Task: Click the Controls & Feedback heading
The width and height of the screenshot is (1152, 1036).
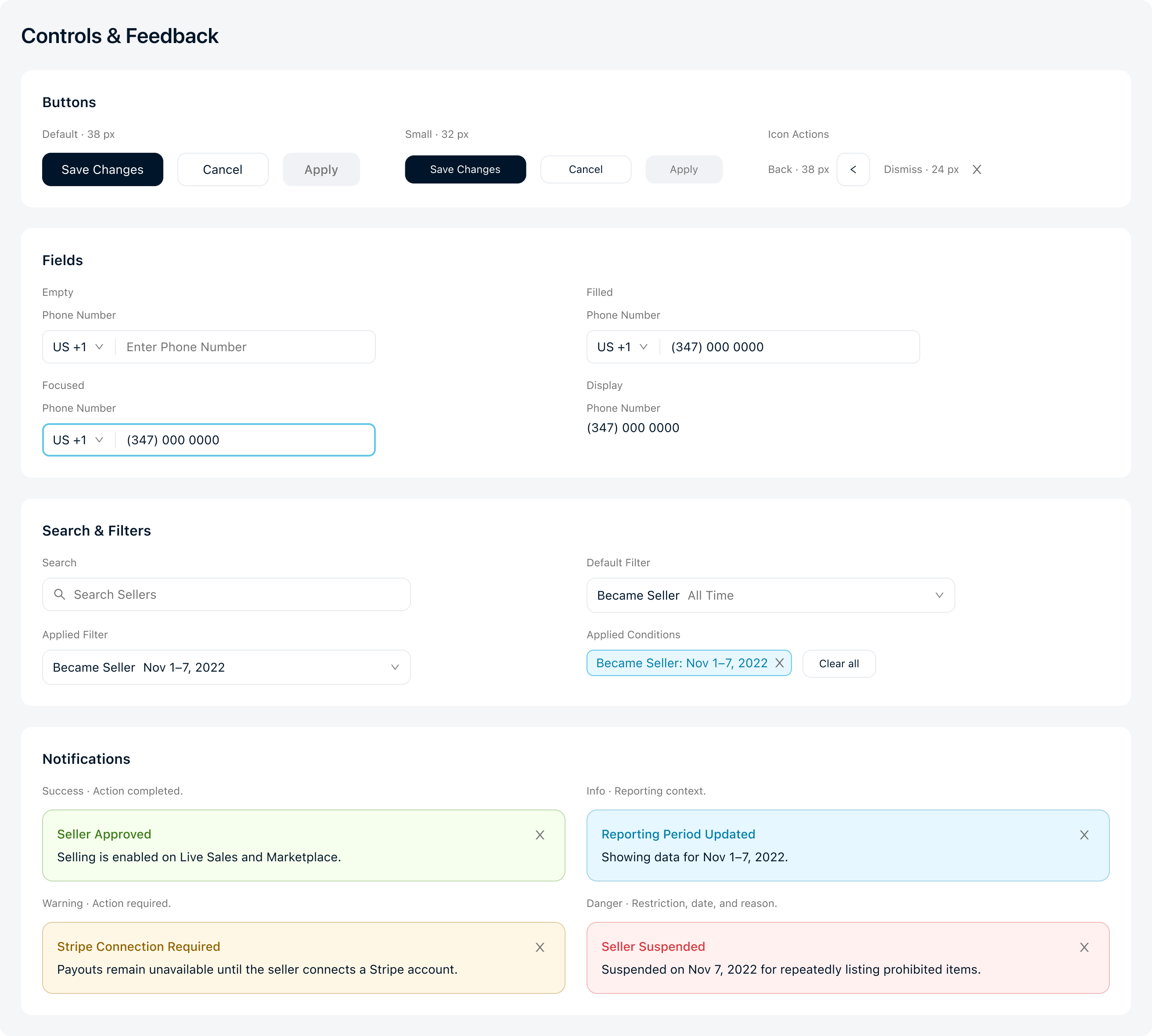Action: [x=119, y=36]
